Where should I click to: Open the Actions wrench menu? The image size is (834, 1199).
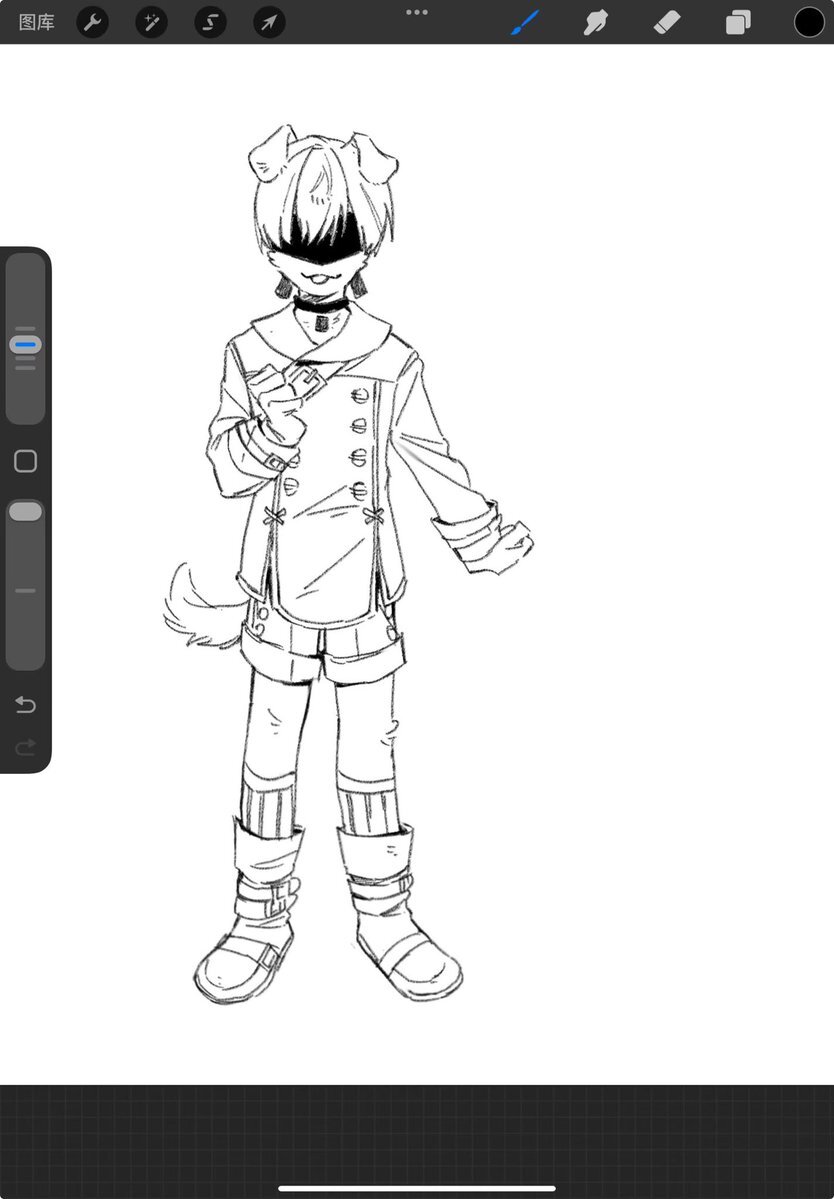pyautogui.click(x=93, y=22)
